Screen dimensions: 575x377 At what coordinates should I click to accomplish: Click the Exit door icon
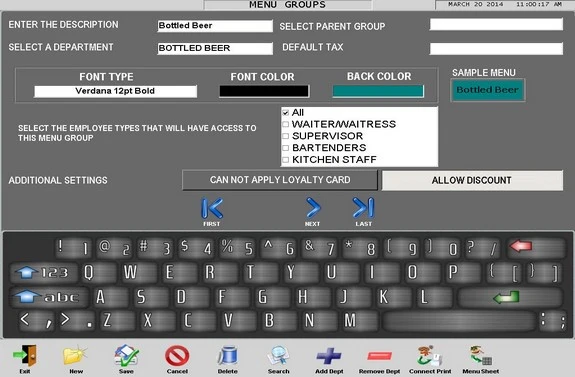[x=25, y=356]
